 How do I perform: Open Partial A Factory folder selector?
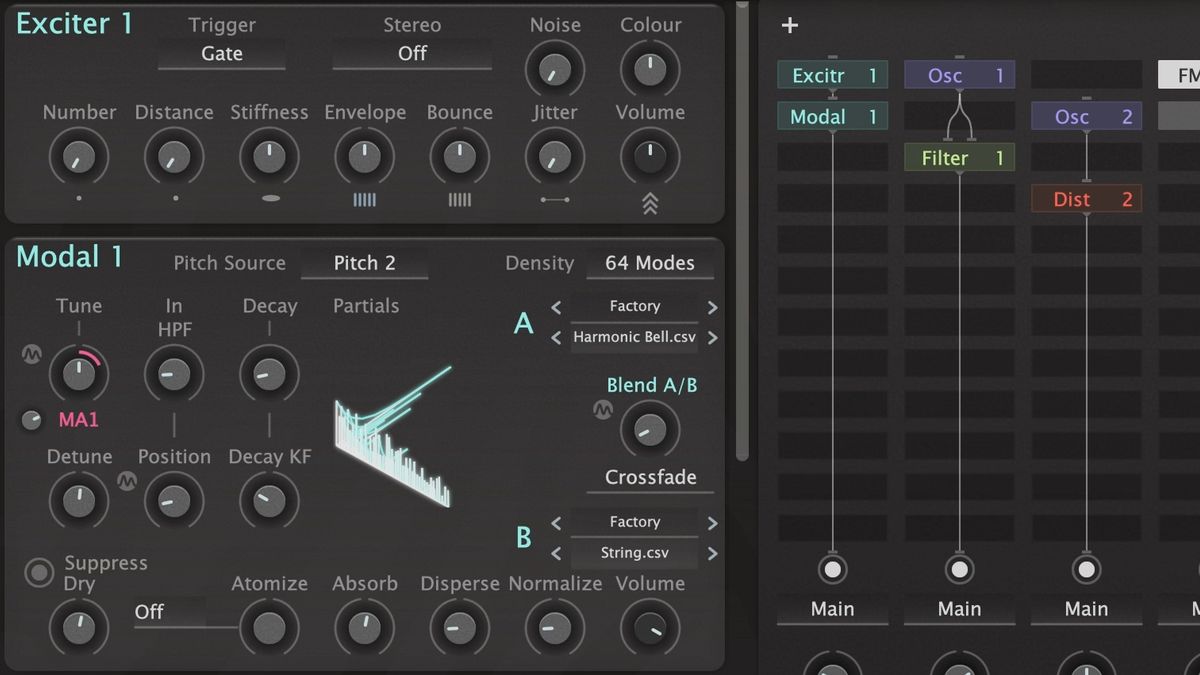635,307
